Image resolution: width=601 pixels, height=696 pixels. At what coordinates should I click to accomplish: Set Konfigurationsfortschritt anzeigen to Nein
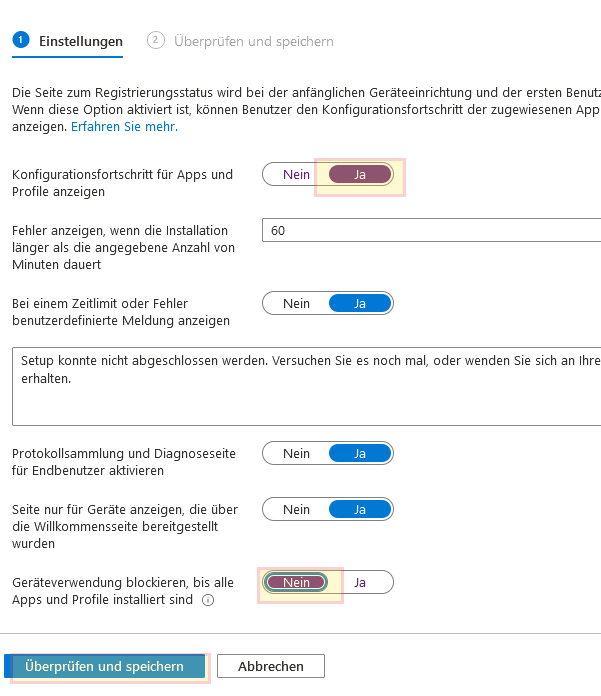point(296,174)
